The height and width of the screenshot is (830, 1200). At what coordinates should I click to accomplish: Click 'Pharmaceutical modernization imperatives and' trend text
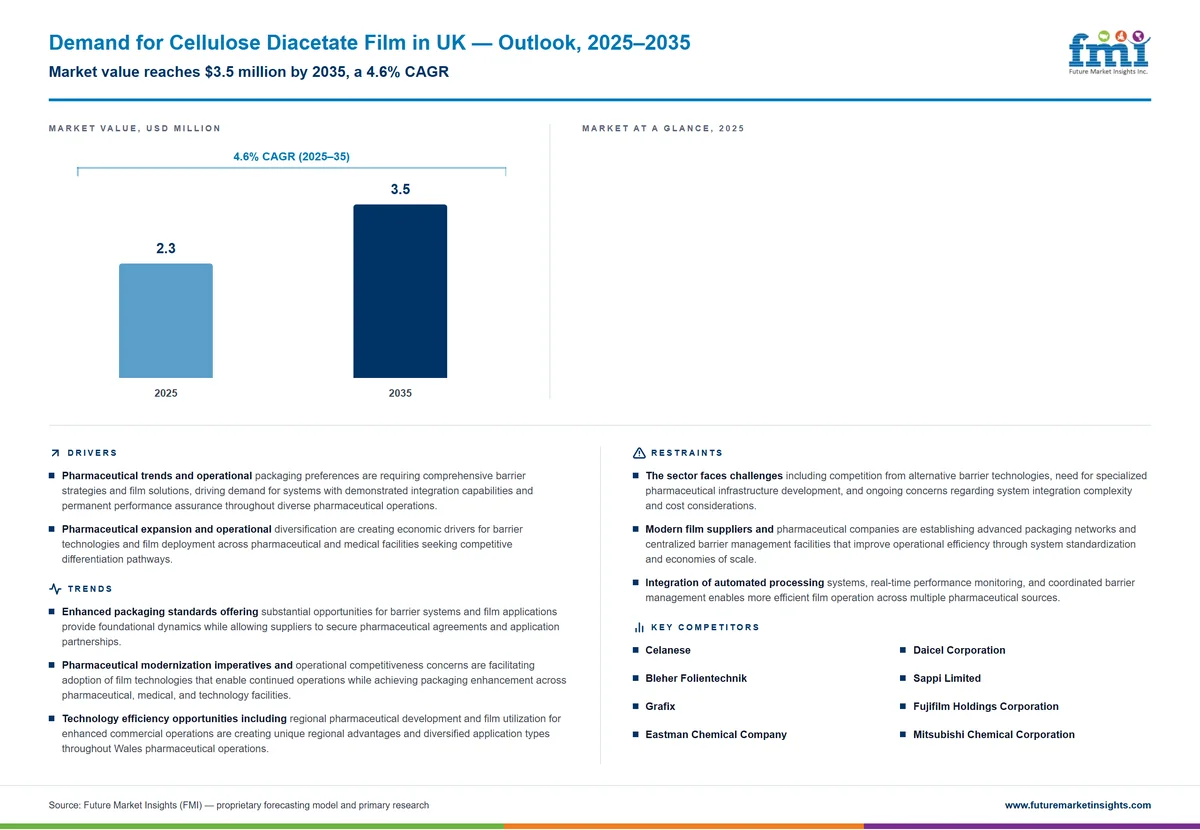[177, 664]
